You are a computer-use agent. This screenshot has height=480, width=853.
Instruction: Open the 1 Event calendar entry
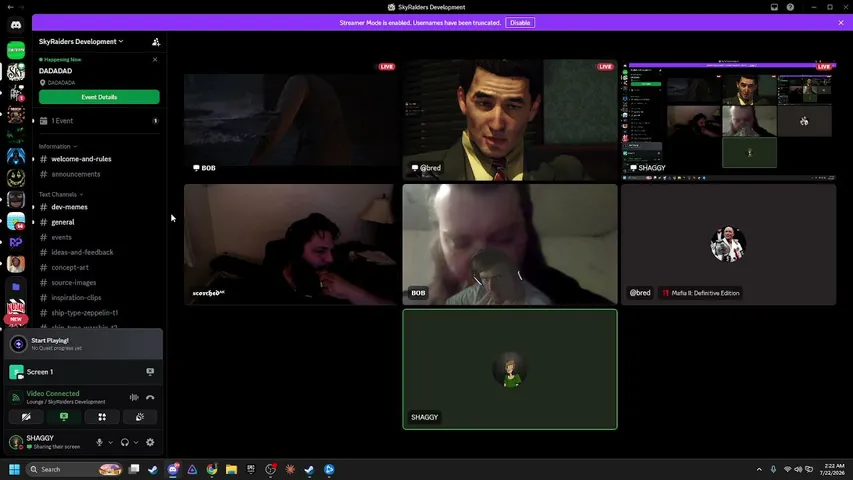point(99,121)
